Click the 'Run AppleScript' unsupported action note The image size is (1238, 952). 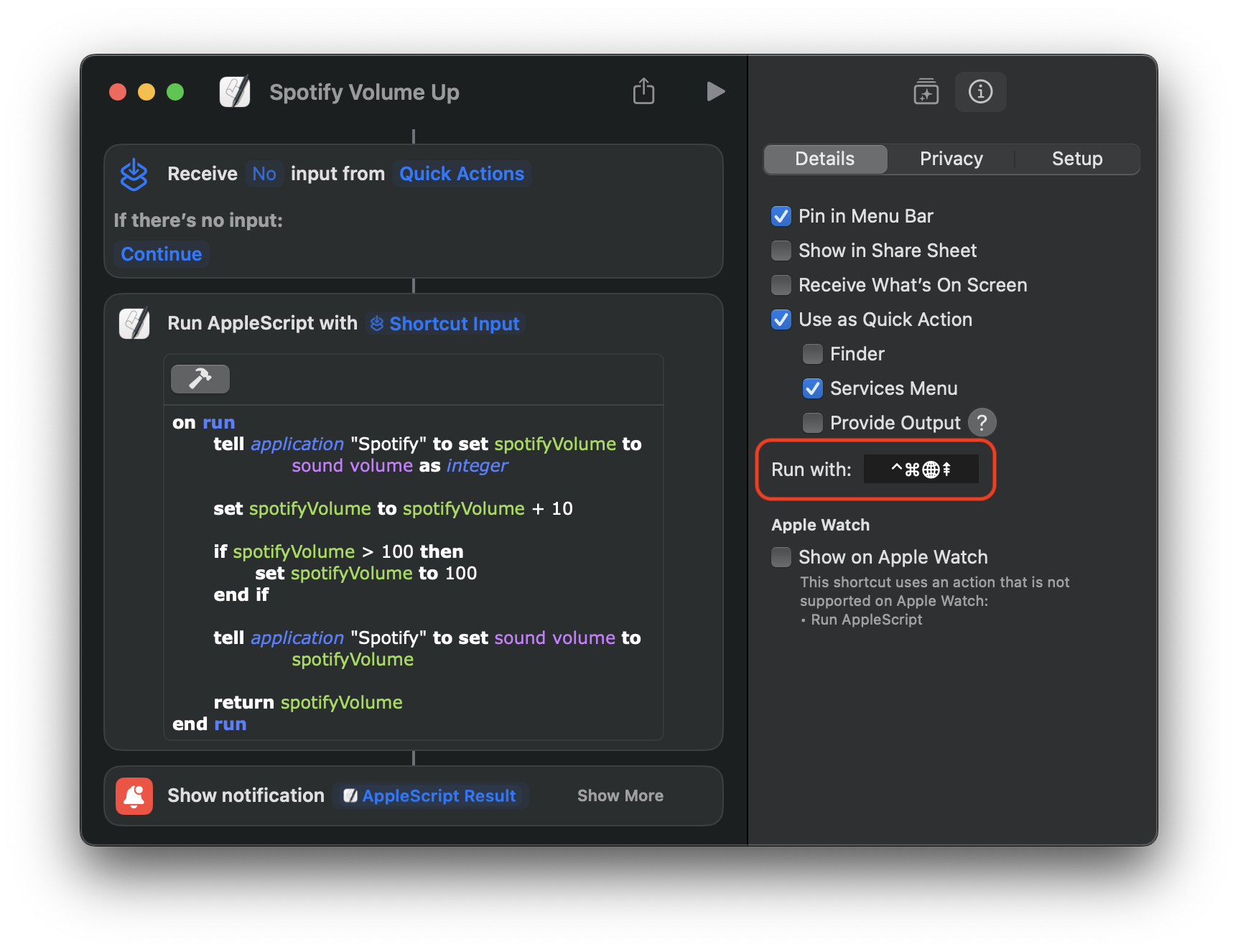point(866,620)
